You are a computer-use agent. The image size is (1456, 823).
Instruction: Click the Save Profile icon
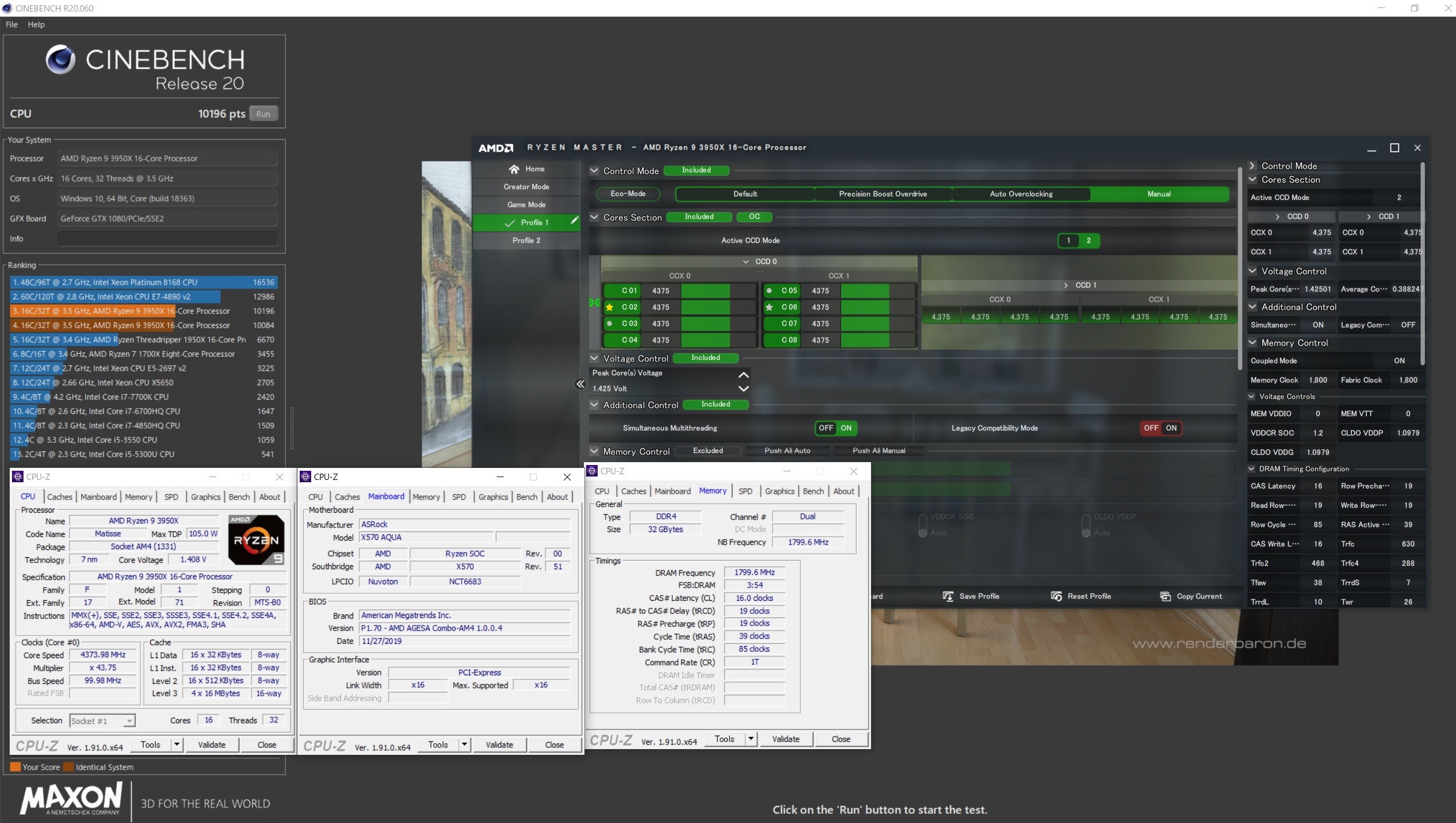point(948,596)
